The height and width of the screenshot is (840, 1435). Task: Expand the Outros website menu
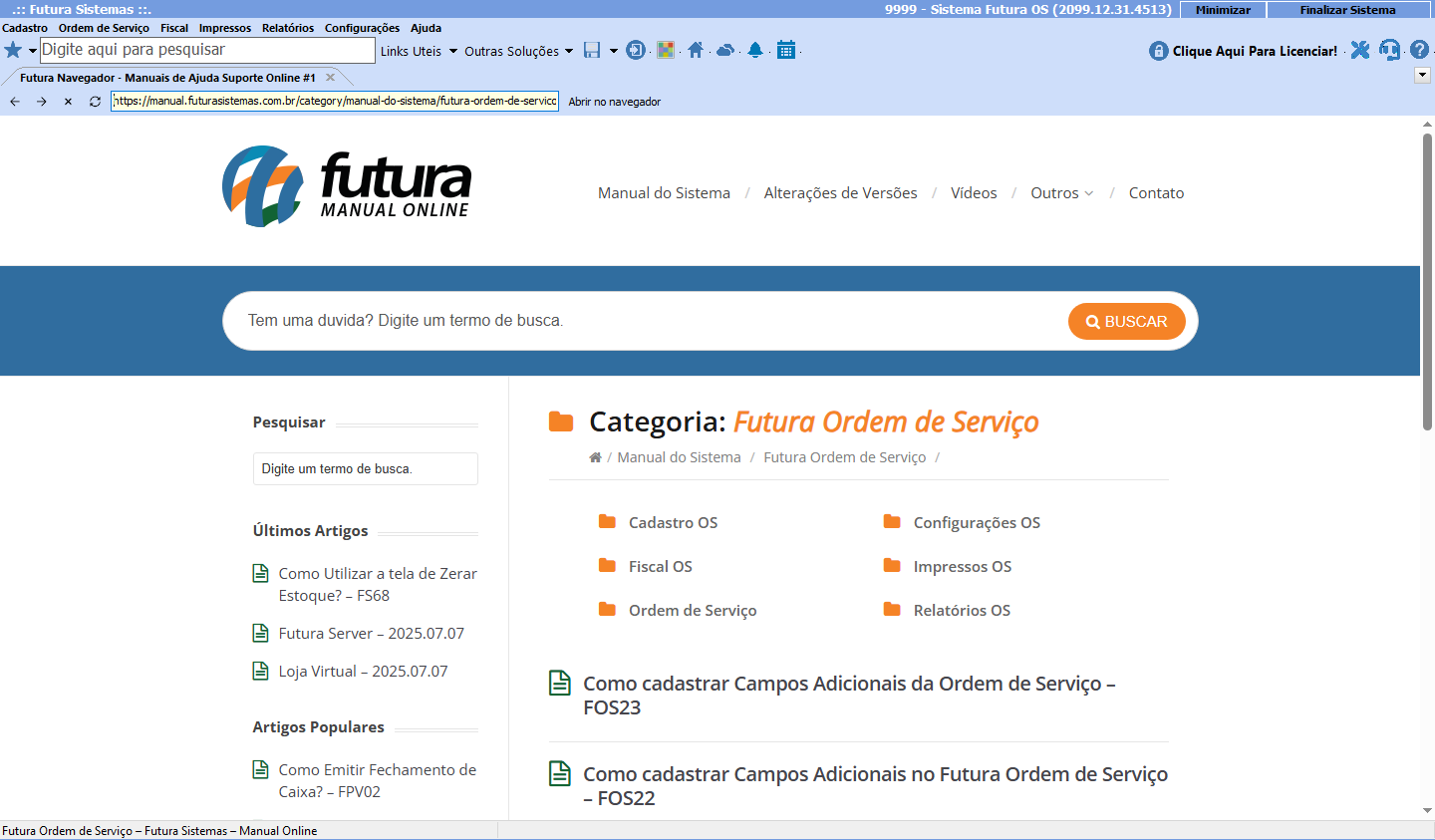[x=1061, y=193]
